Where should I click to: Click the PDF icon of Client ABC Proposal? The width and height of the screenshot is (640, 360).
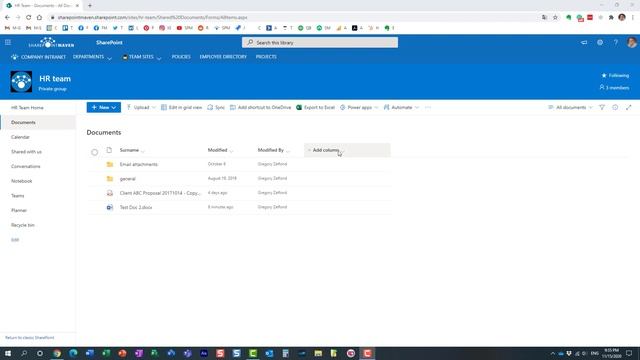point(110,193)
